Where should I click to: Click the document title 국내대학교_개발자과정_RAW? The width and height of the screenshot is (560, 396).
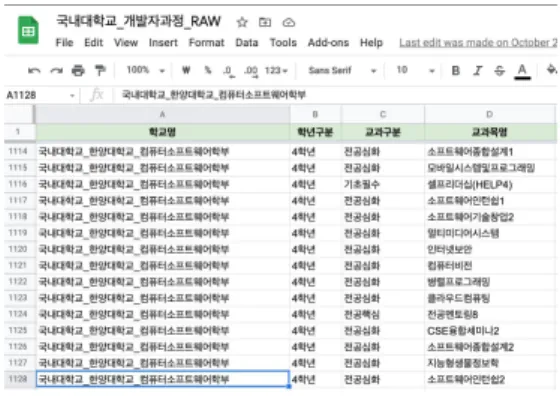tap(139, 21)
